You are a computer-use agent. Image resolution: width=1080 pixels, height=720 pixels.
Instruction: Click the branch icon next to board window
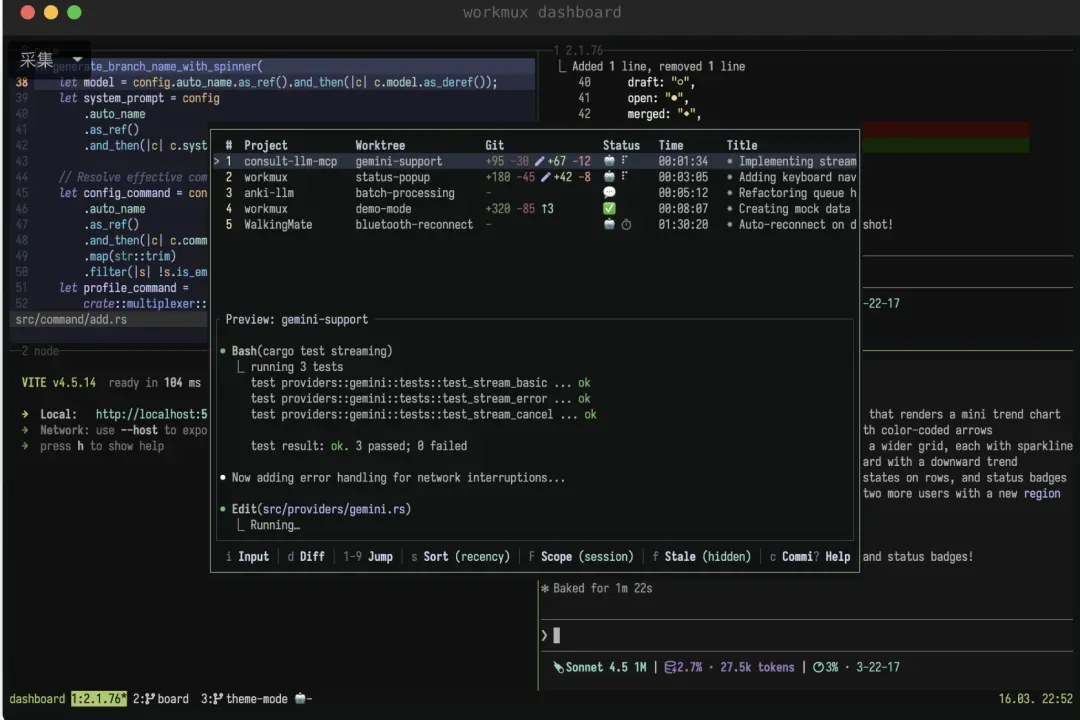[x=149, y=699]
